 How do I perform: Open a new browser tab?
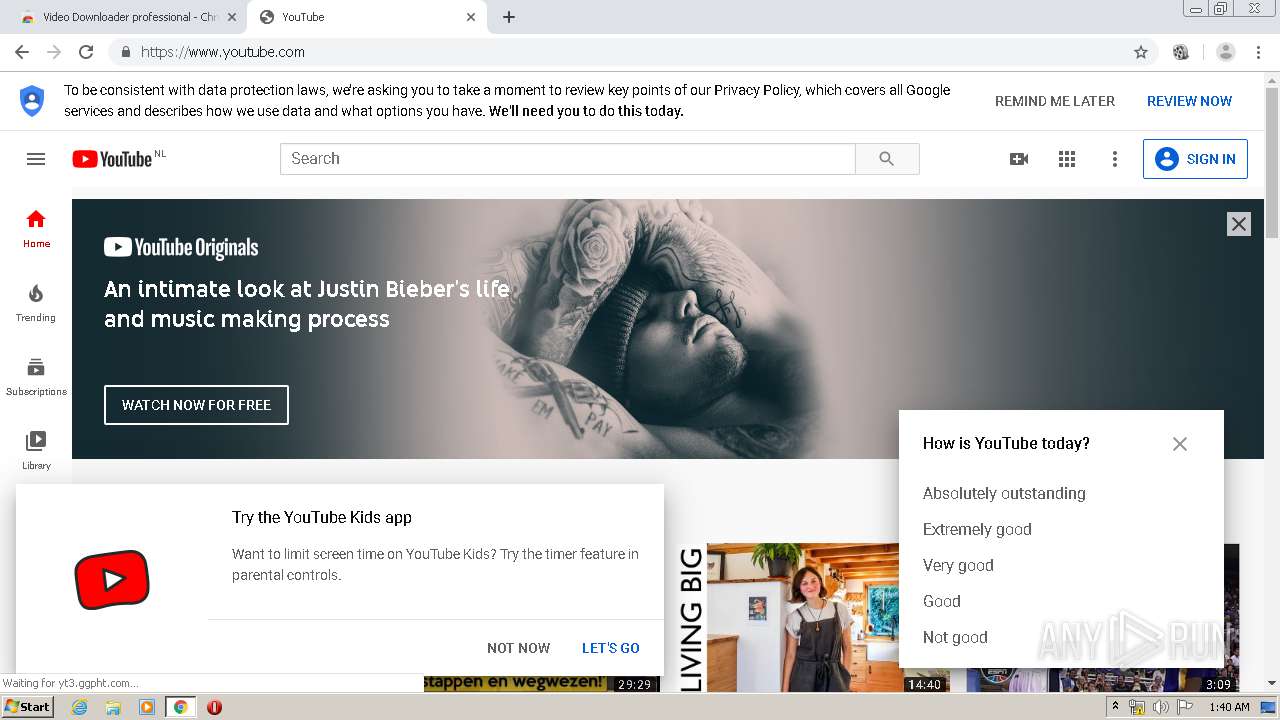(509, 17)
